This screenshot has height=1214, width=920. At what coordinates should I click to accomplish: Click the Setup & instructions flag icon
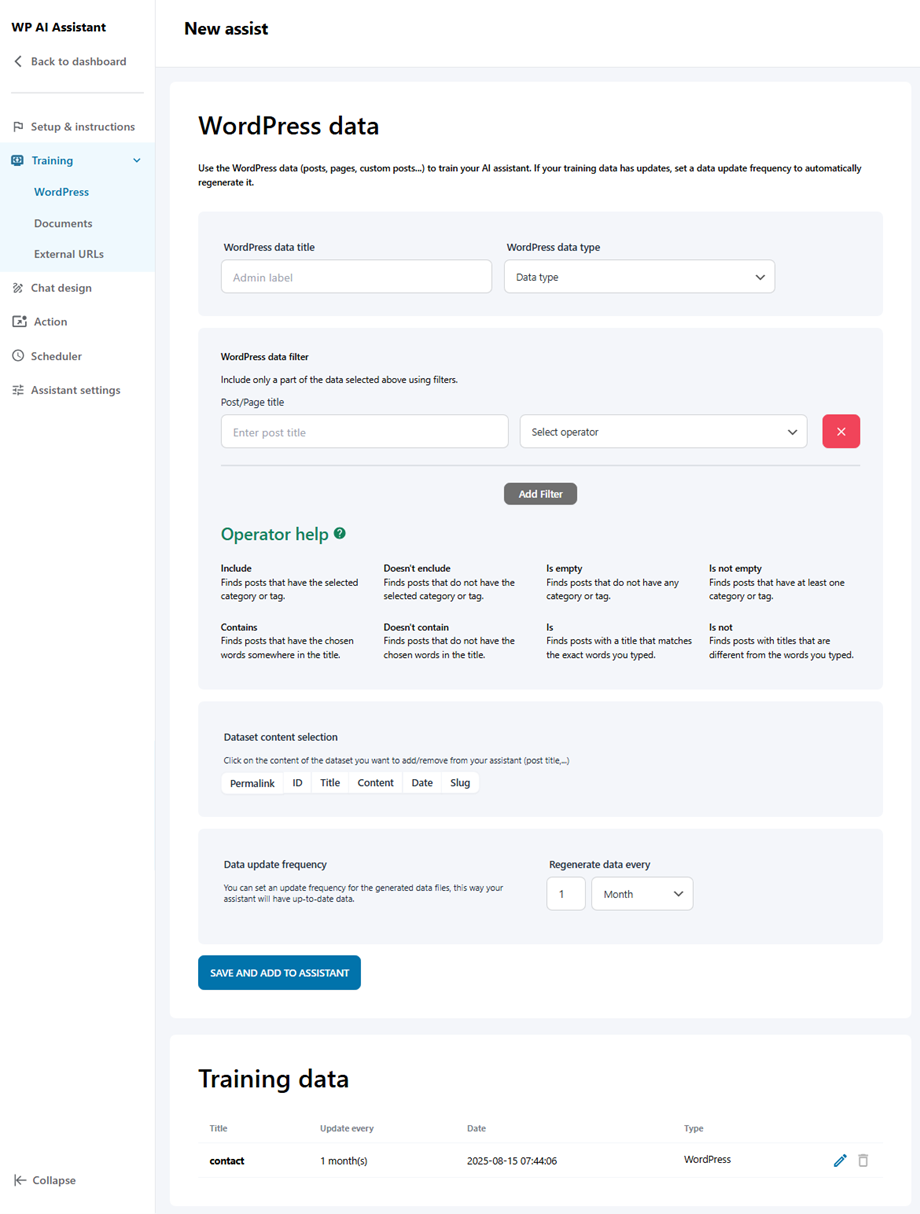point(18,127)
